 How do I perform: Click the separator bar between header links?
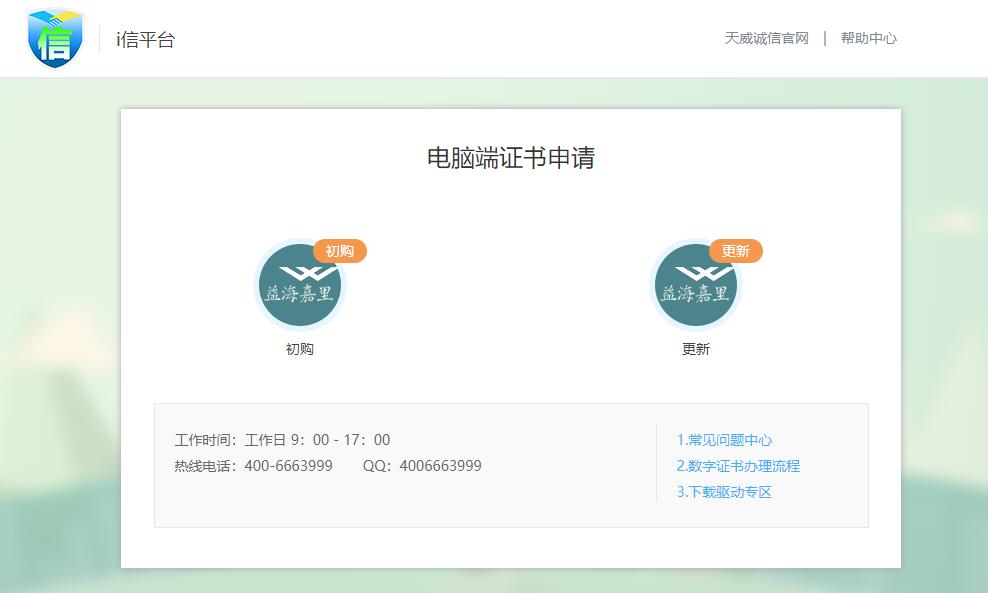(825, 38)
